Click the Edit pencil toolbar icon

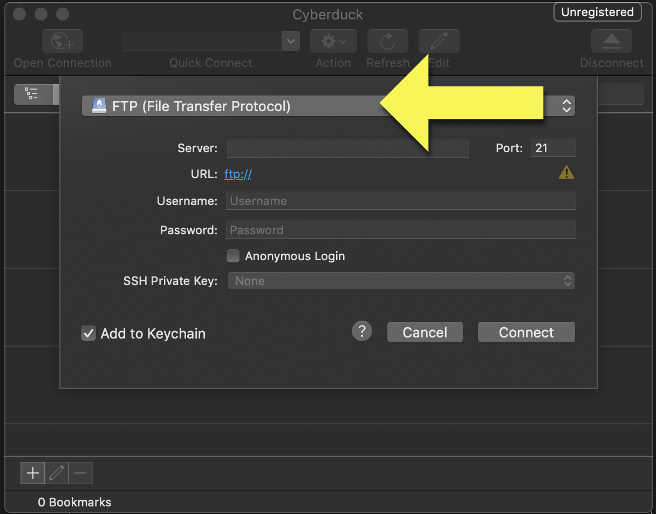[x=438, y=41]
